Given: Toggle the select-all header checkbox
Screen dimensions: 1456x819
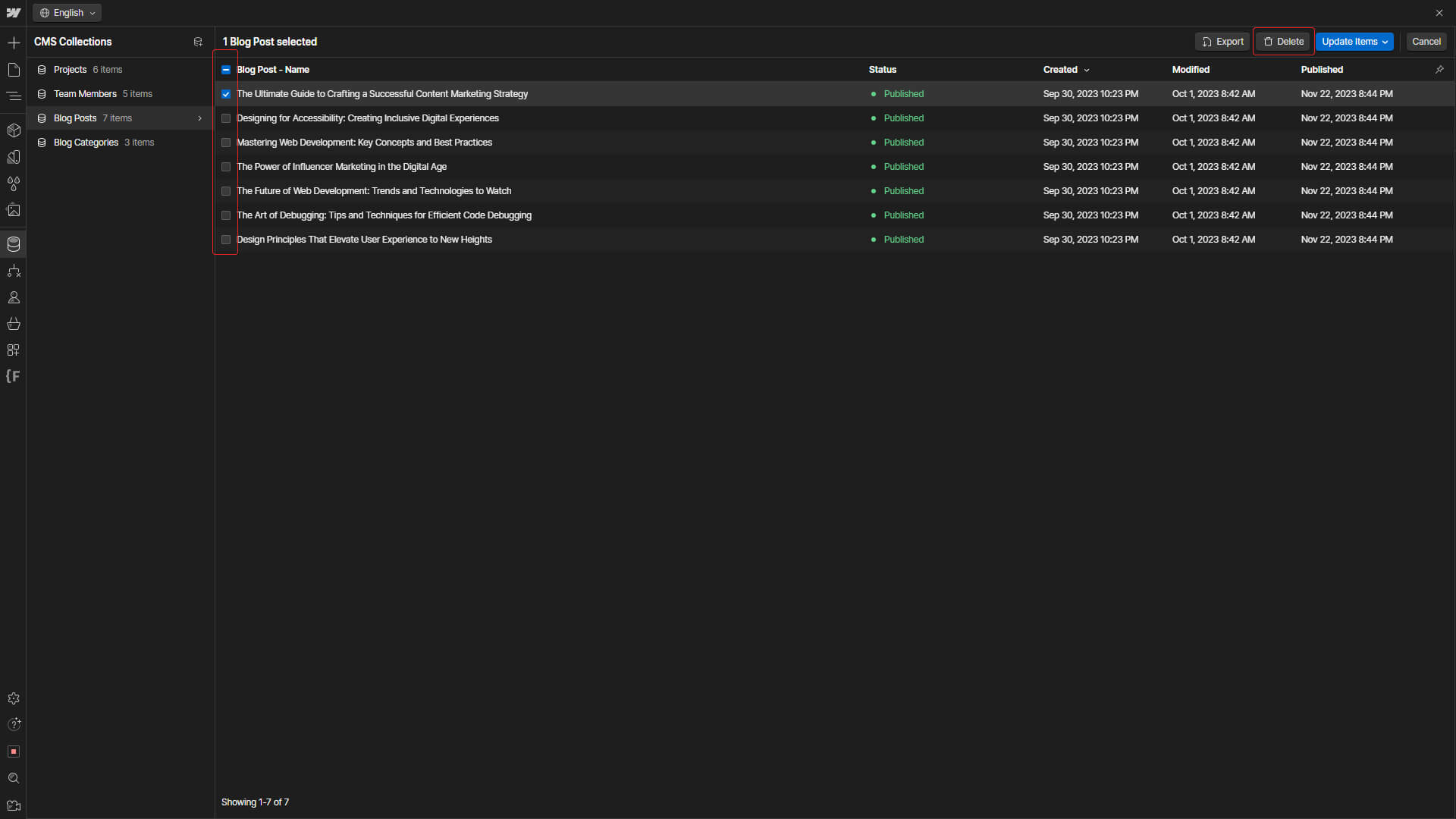Looking at the screenshot, I should tap(226, 70).
